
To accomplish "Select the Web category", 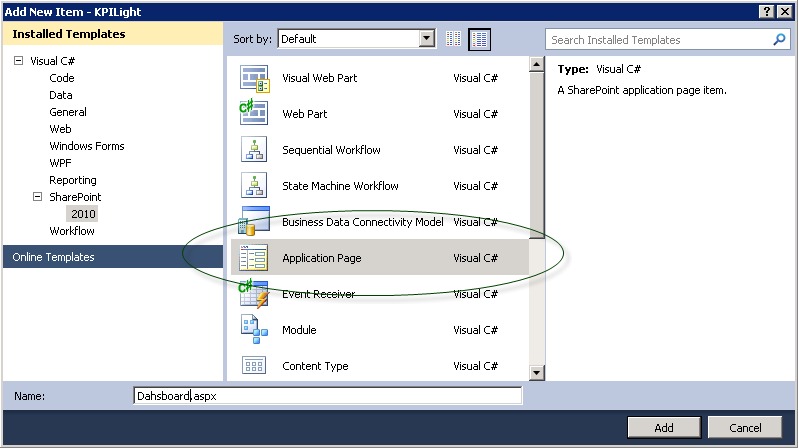I will pyautogui.click(x=60, y=129).
